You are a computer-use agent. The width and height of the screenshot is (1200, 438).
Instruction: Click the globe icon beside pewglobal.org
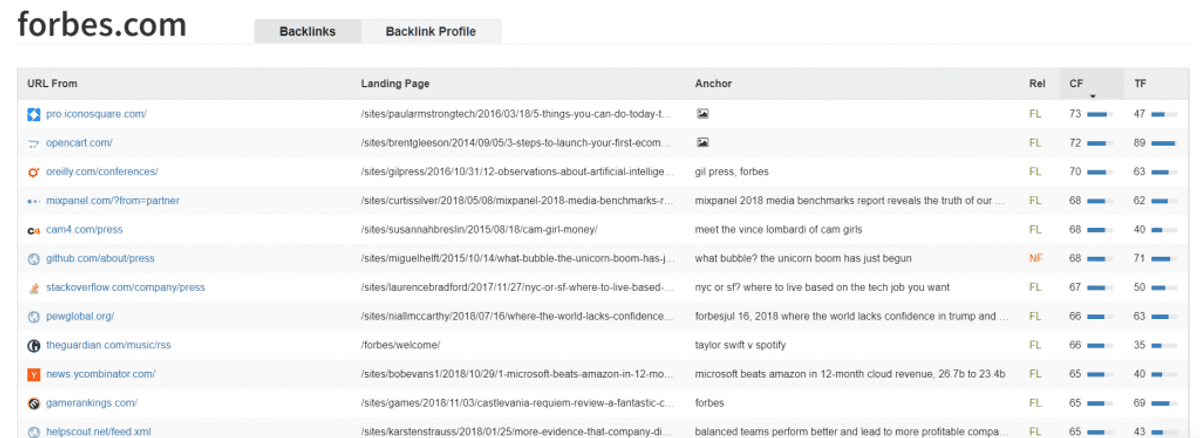click(x=34, y=316)
